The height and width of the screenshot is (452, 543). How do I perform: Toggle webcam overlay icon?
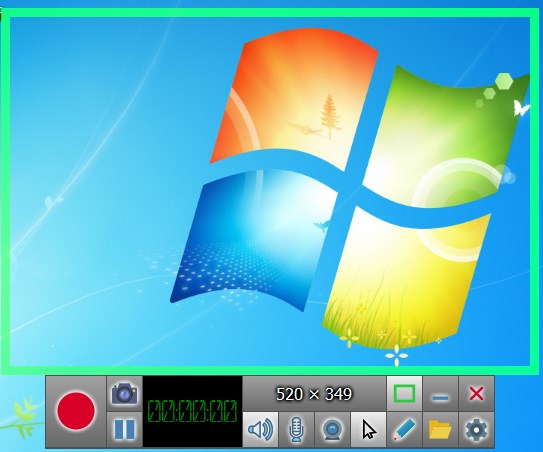coord(332,429)
